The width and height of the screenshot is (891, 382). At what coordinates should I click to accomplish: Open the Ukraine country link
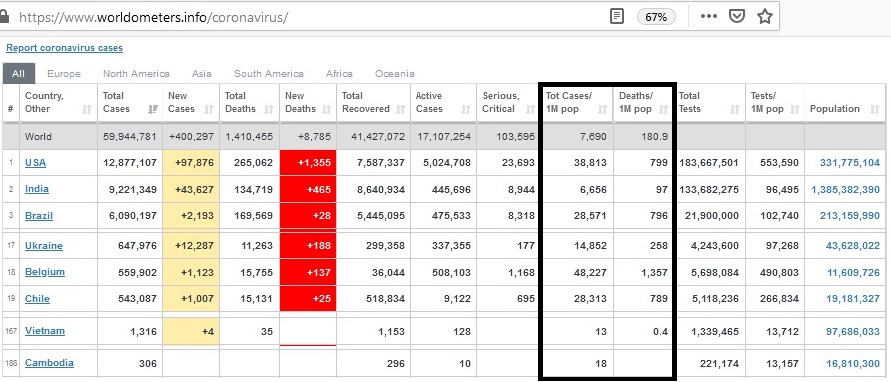[x=44, y=246]
